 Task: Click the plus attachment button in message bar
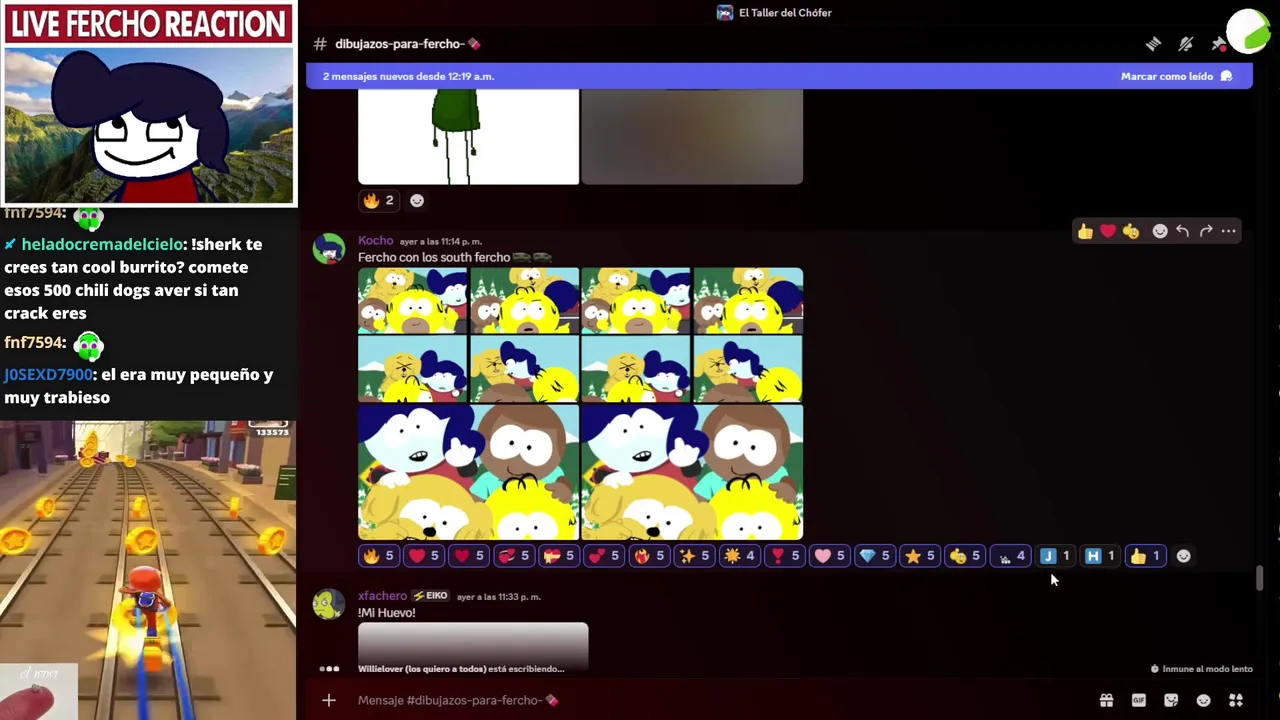329,700
